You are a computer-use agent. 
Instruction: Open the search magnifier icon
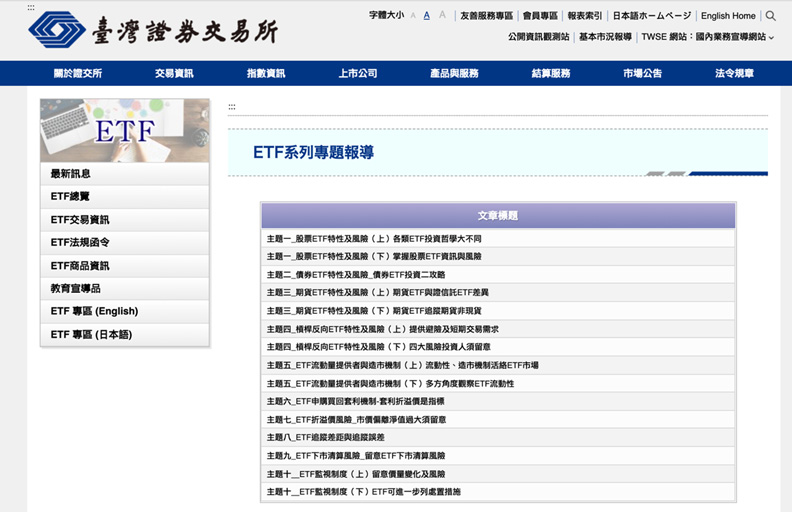pos(770,16)
